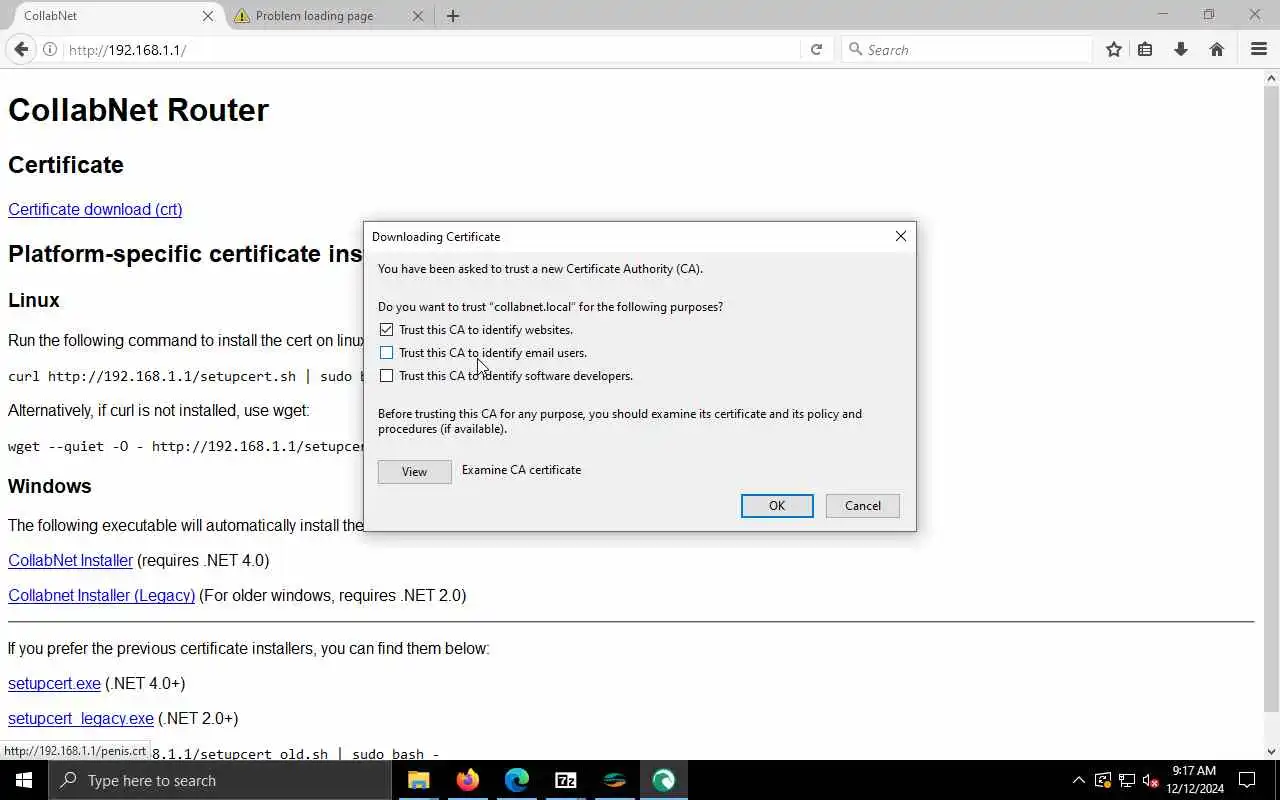This screenshot has height=800, width=1280.
Task: Open the Certificate download (crt) link
Action: click(95, 209)
